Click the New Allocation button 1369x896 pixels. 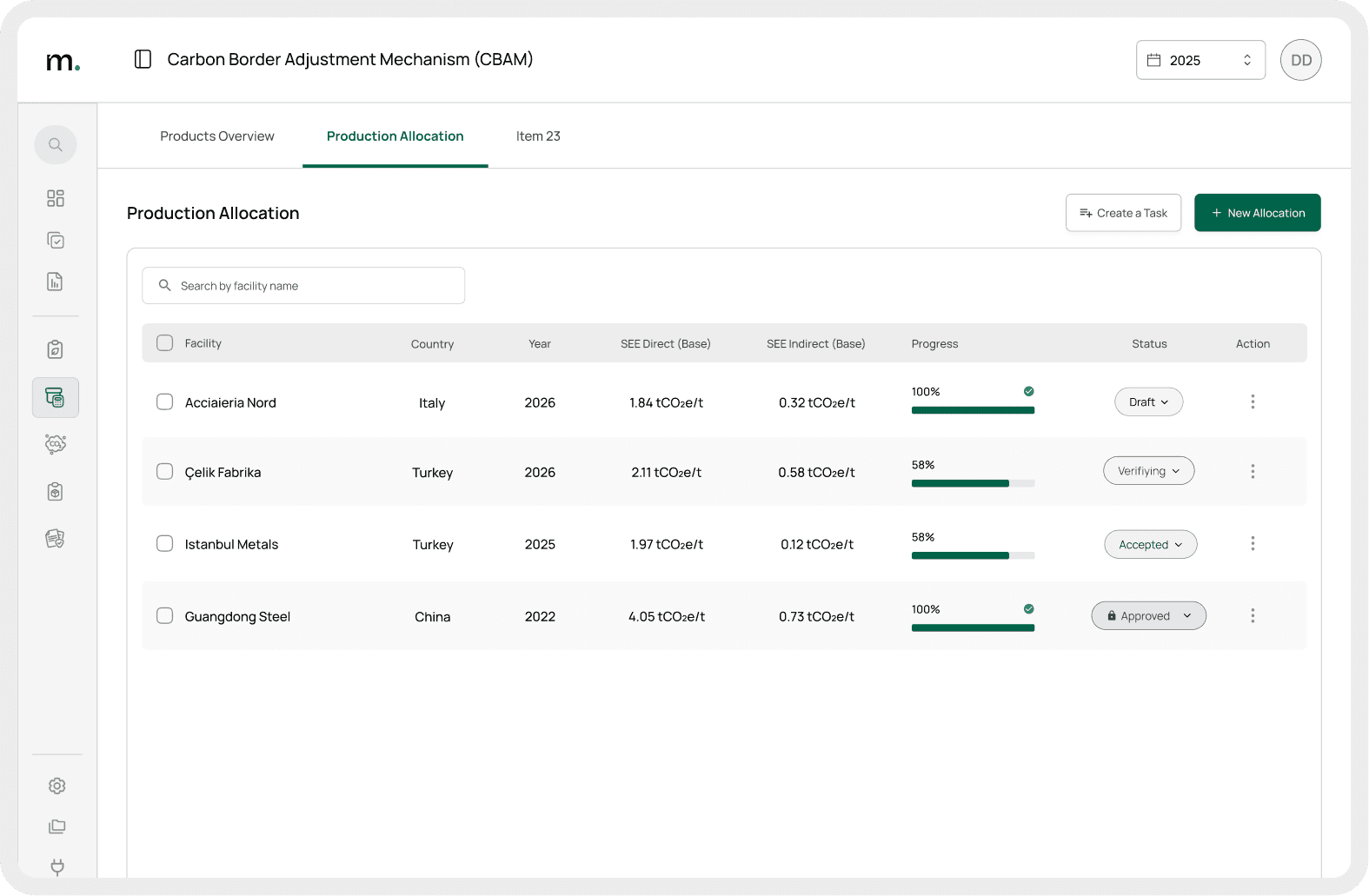(x=1257, y=213)
